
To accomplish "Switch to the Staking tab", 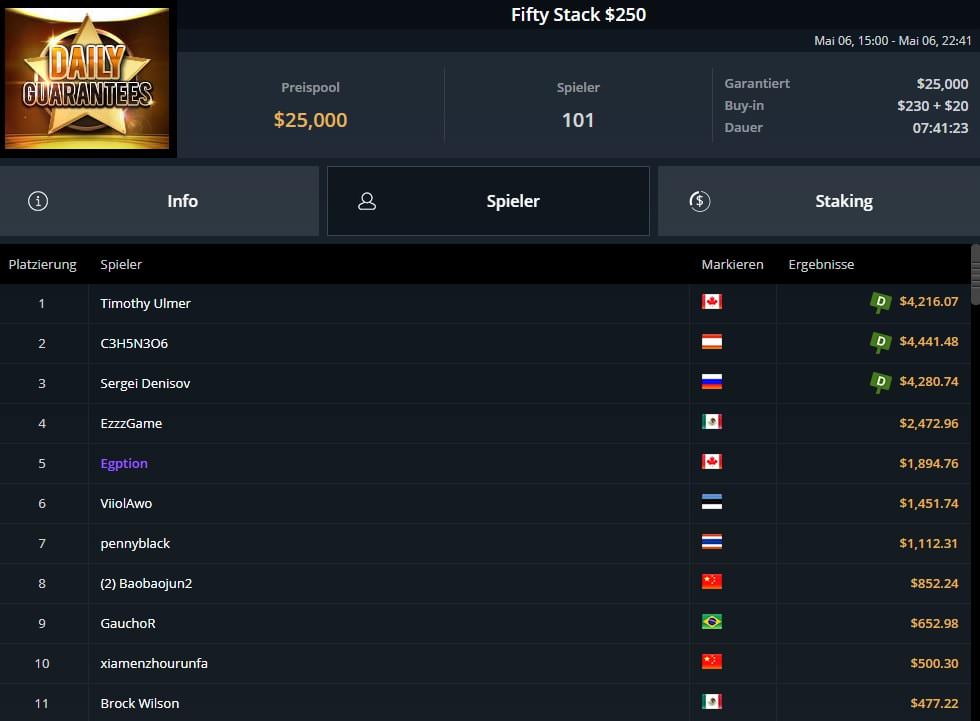I will pyautogui.click(x=819, y=201).
